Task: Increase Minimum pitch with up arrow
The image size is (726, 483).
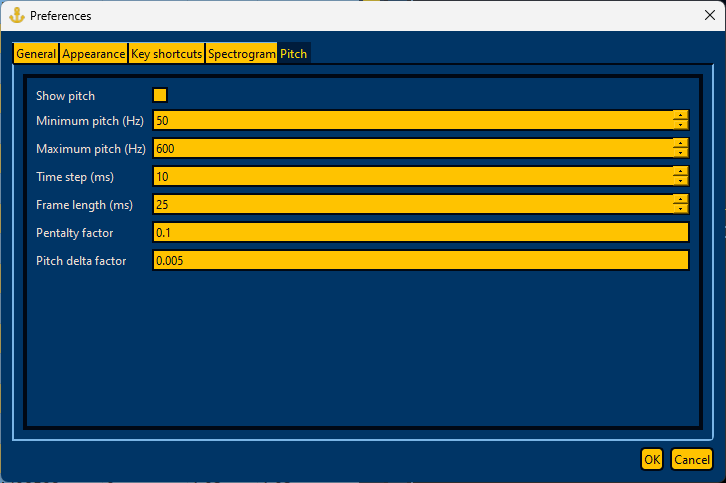Action: point(680,116)
